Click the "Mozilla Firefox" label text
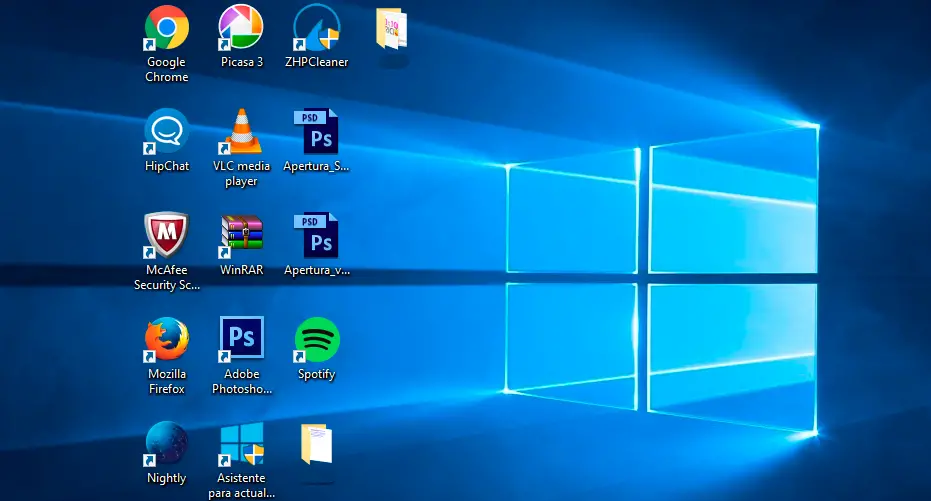This screenshot has height=501, width=931. pyautogui.click(x=167, y=381)
